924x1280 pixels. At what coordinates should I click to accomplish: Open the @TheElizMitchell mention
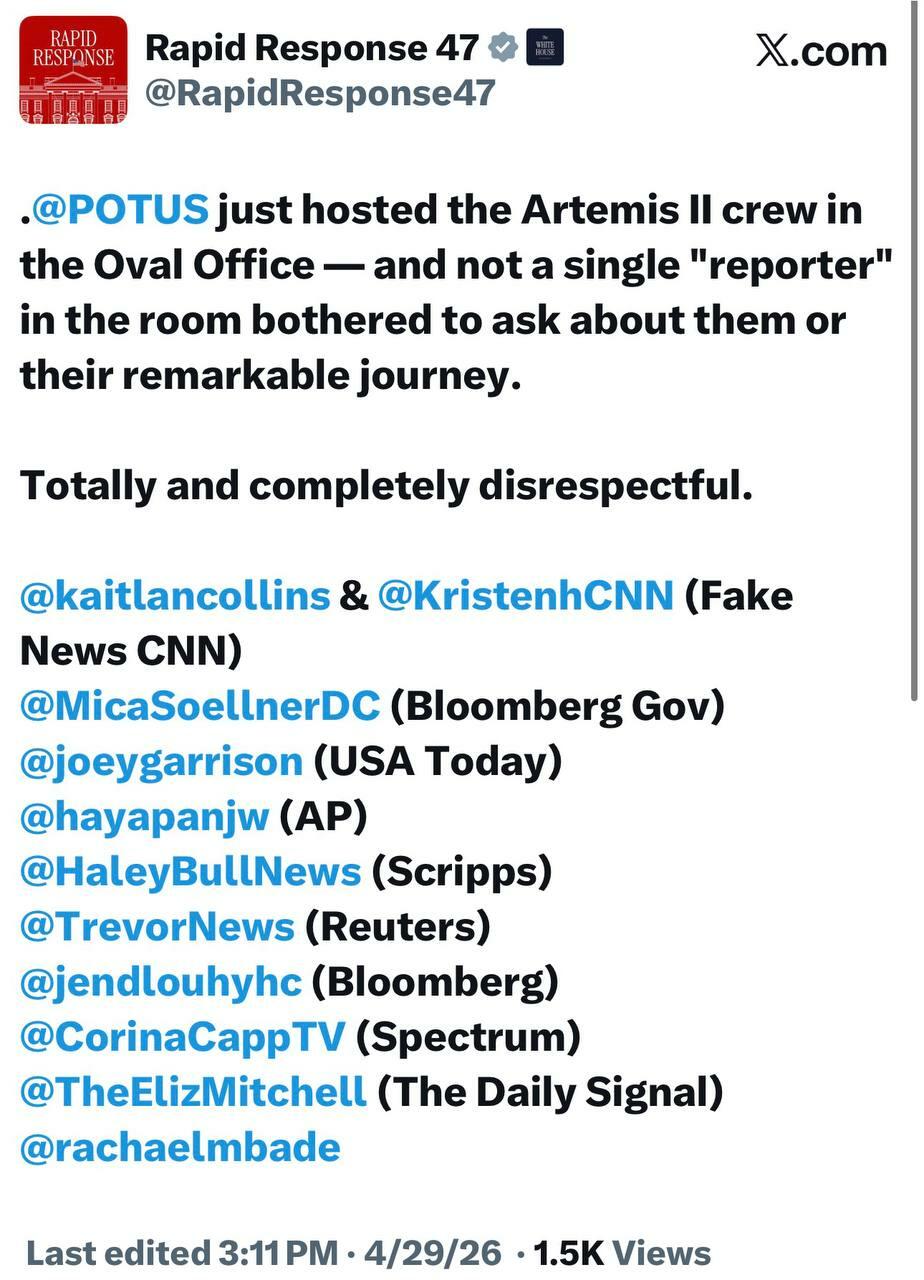click(x=193, y=1091)
